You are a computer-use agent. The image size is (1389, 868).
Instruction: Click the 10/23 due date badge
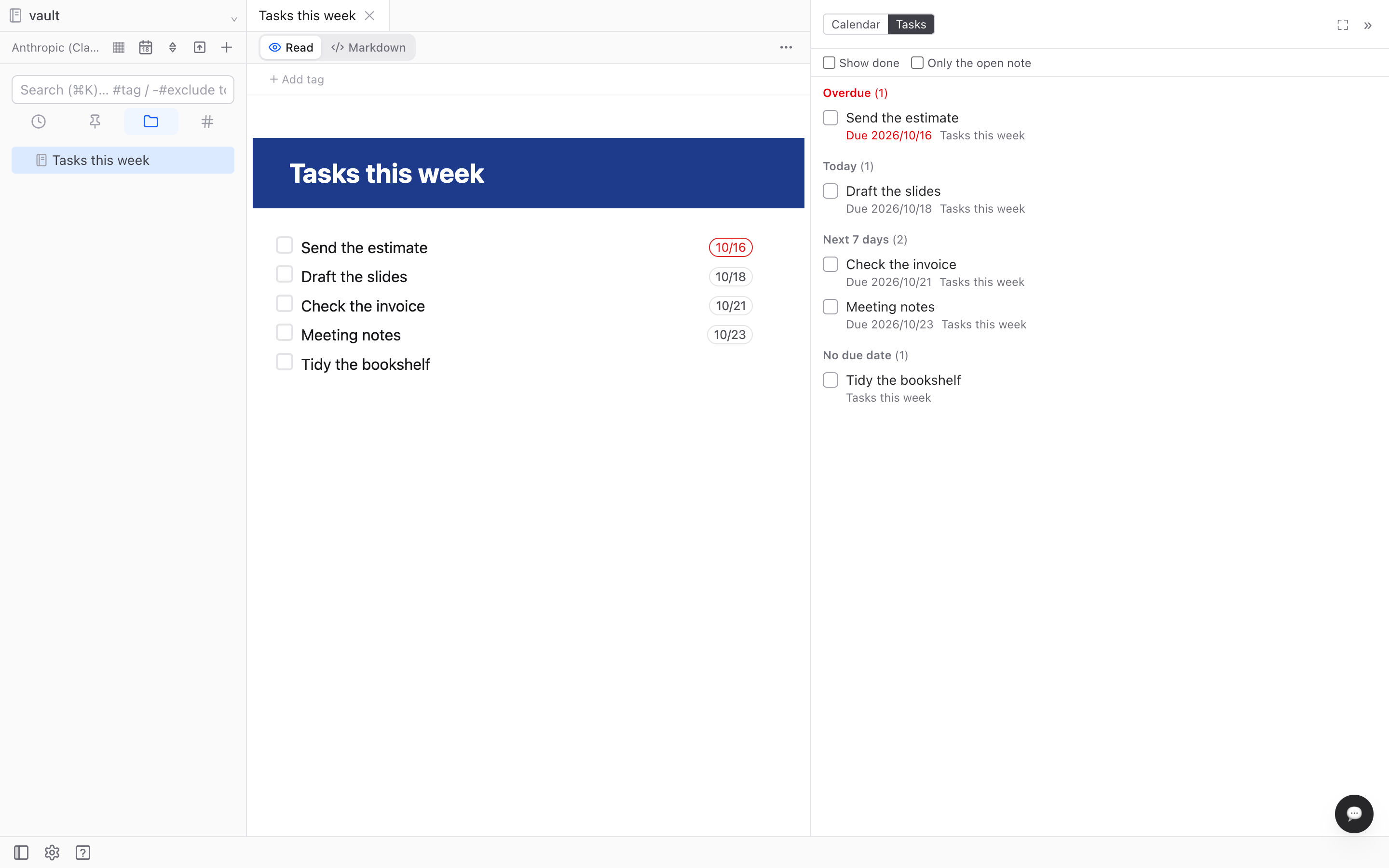pyautogui.click(x=730, y=335)
